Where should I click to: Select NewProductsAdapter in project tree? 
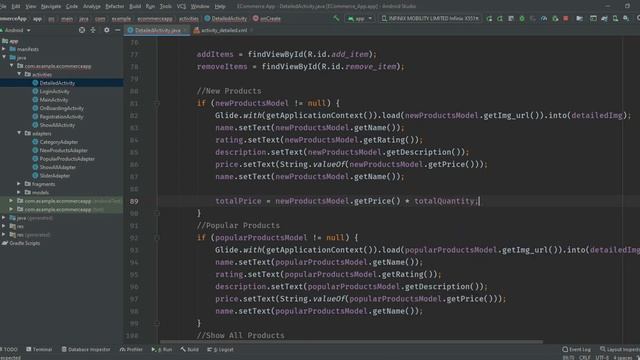point(63,150)
